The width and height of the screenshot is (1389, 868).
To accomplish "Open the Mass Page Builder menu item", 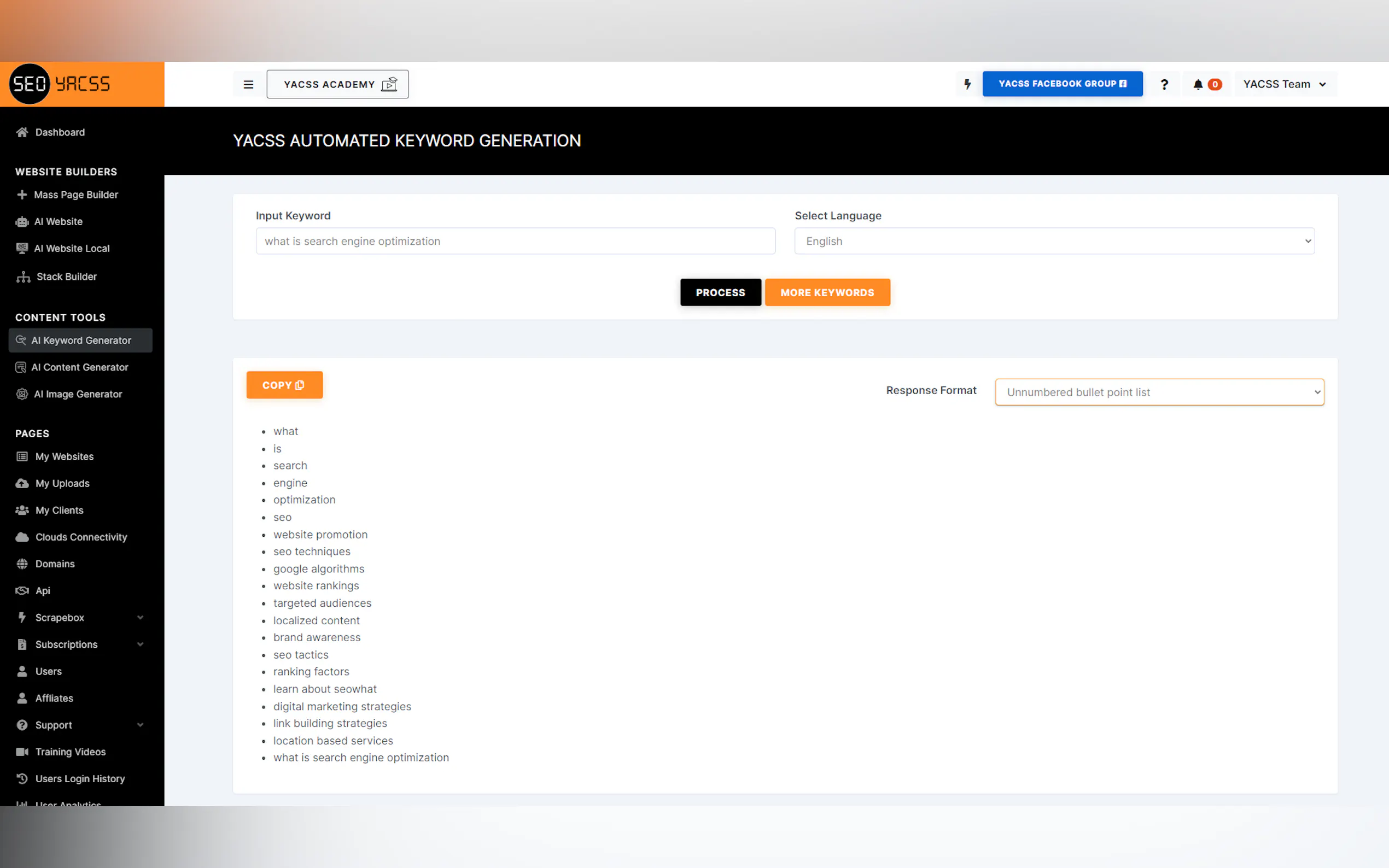I will (x=75, y=195).
